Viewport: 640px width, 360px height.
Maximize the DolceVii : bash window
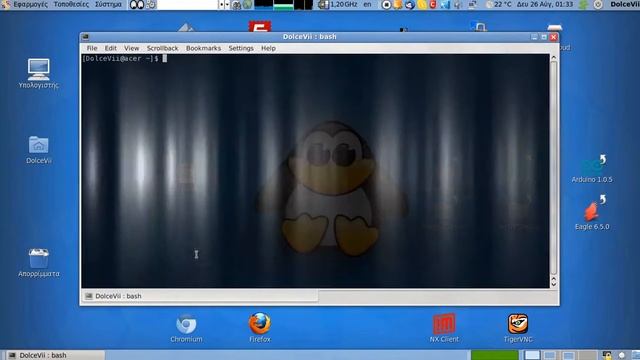coord(544,37)
